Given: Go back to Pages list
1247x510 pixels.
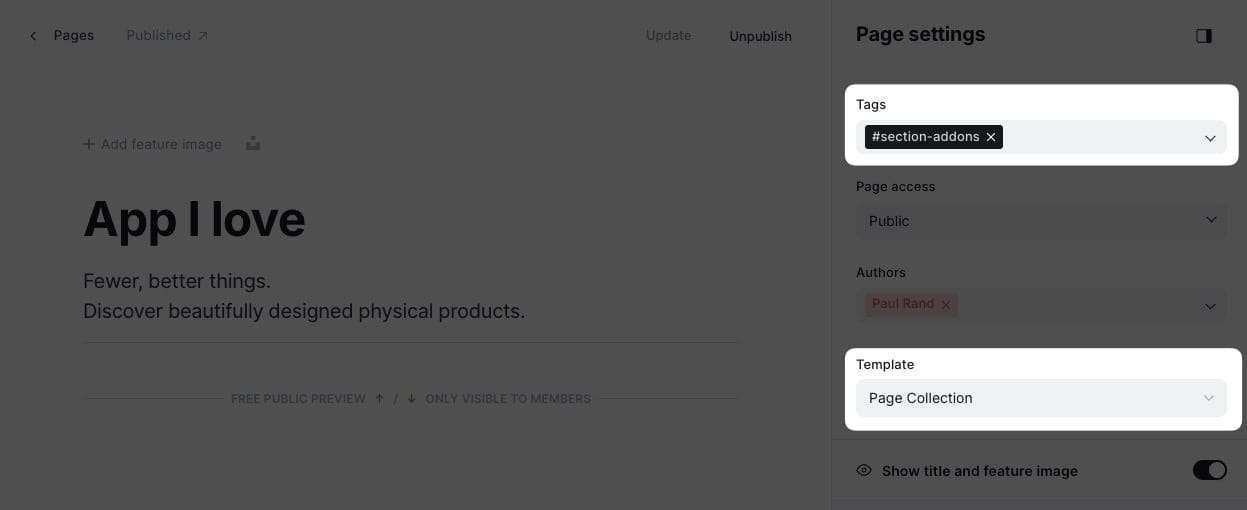Looking at the screenshot, I should click(73, 36).
